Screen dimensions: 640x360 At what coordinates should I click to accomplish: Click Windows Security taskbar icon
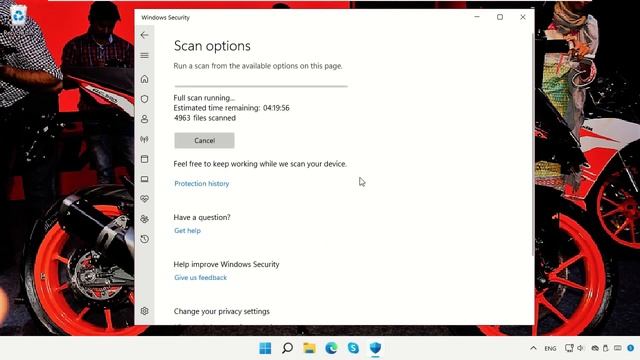pos(375,348)
